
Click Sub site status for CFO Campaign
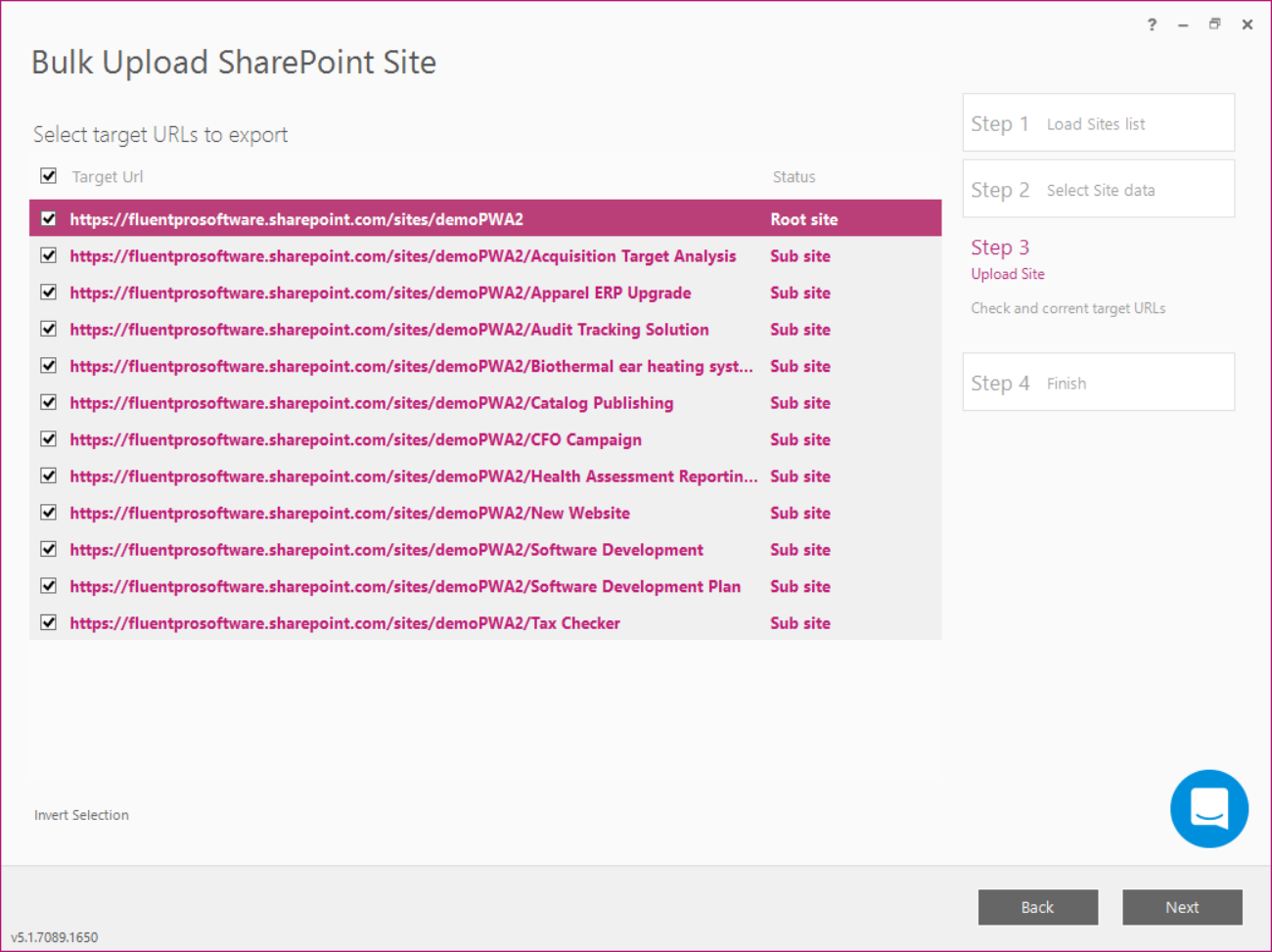800,439
